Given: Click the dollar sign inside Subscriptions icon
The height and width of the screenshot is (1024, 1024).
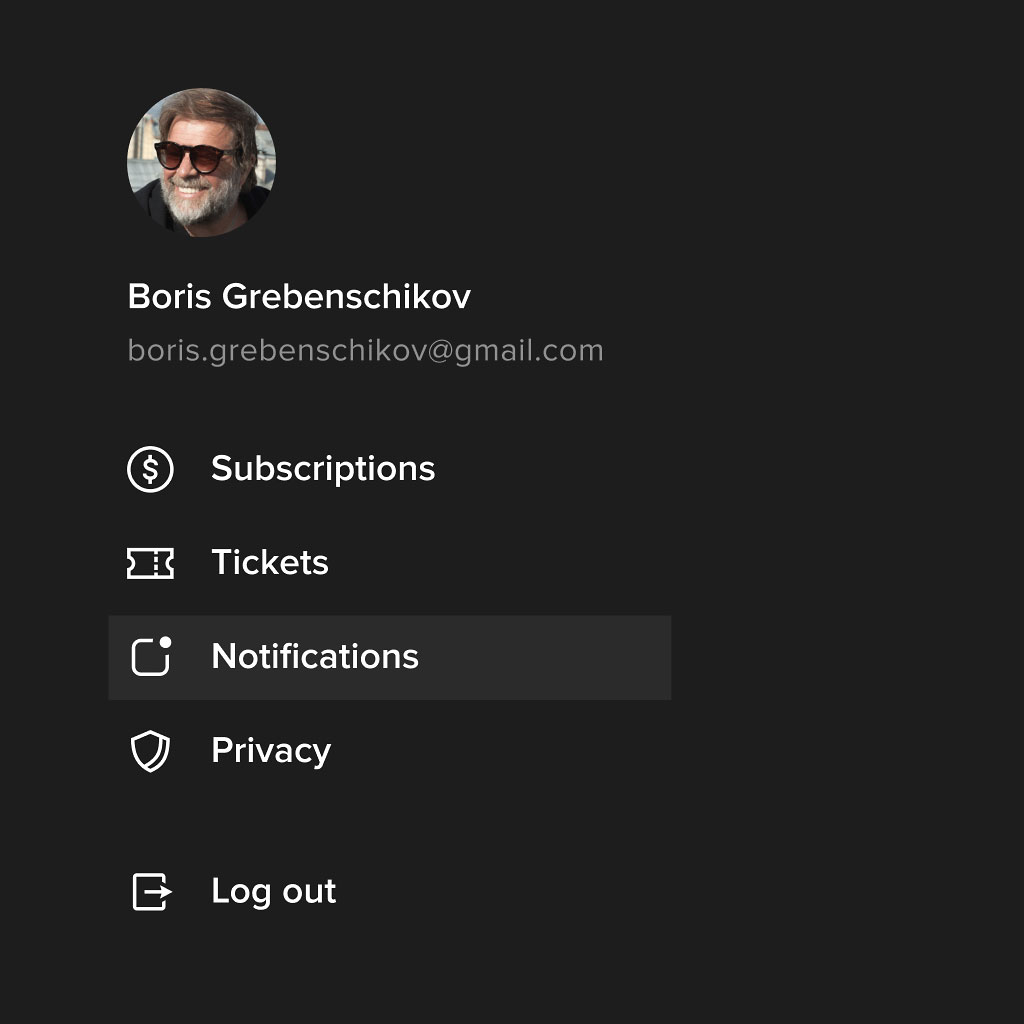Looking at the screenshot, I should pyautogui.click(x=150, y=469).
